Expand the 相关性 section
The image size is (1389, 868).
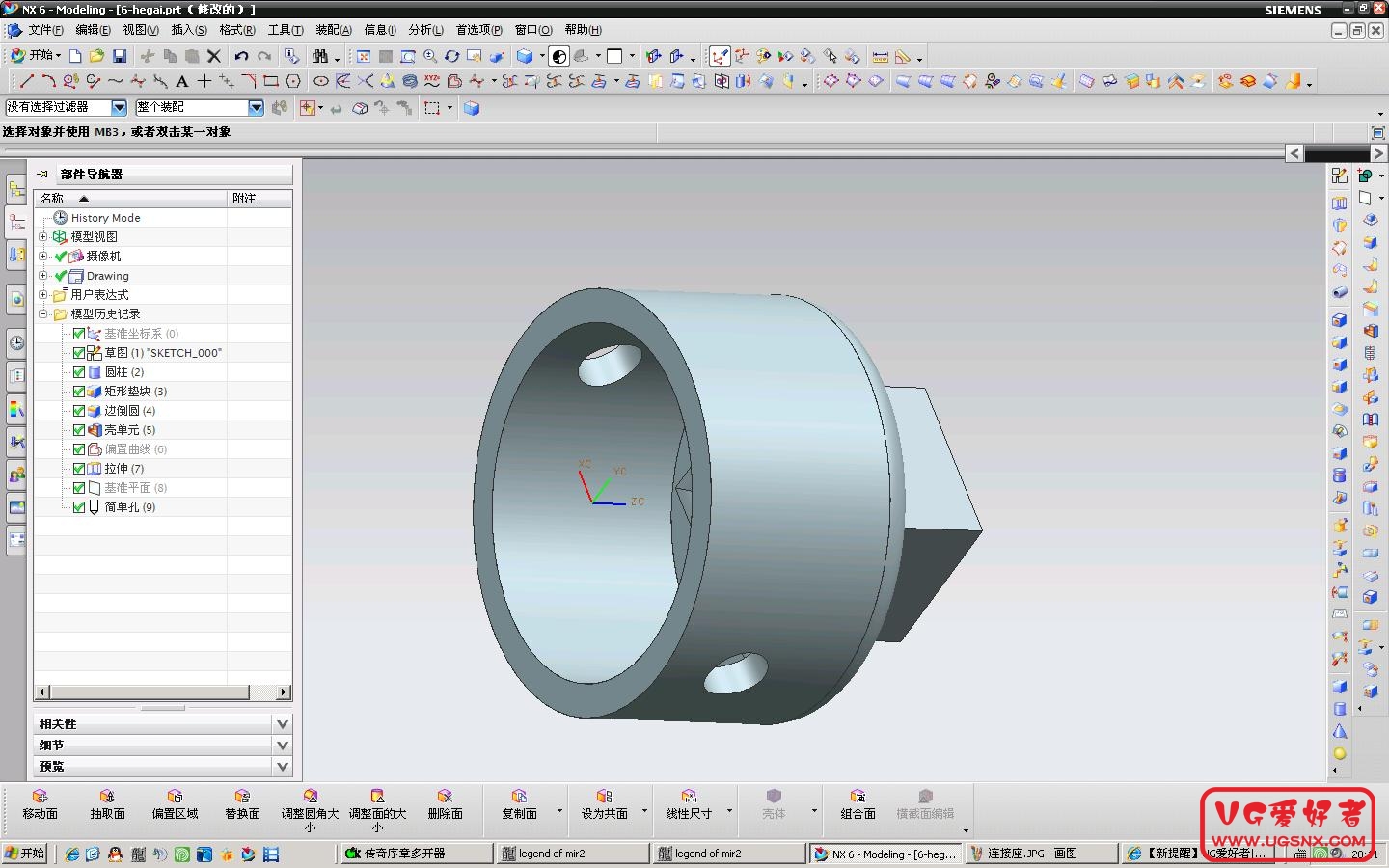coord(283,723)
